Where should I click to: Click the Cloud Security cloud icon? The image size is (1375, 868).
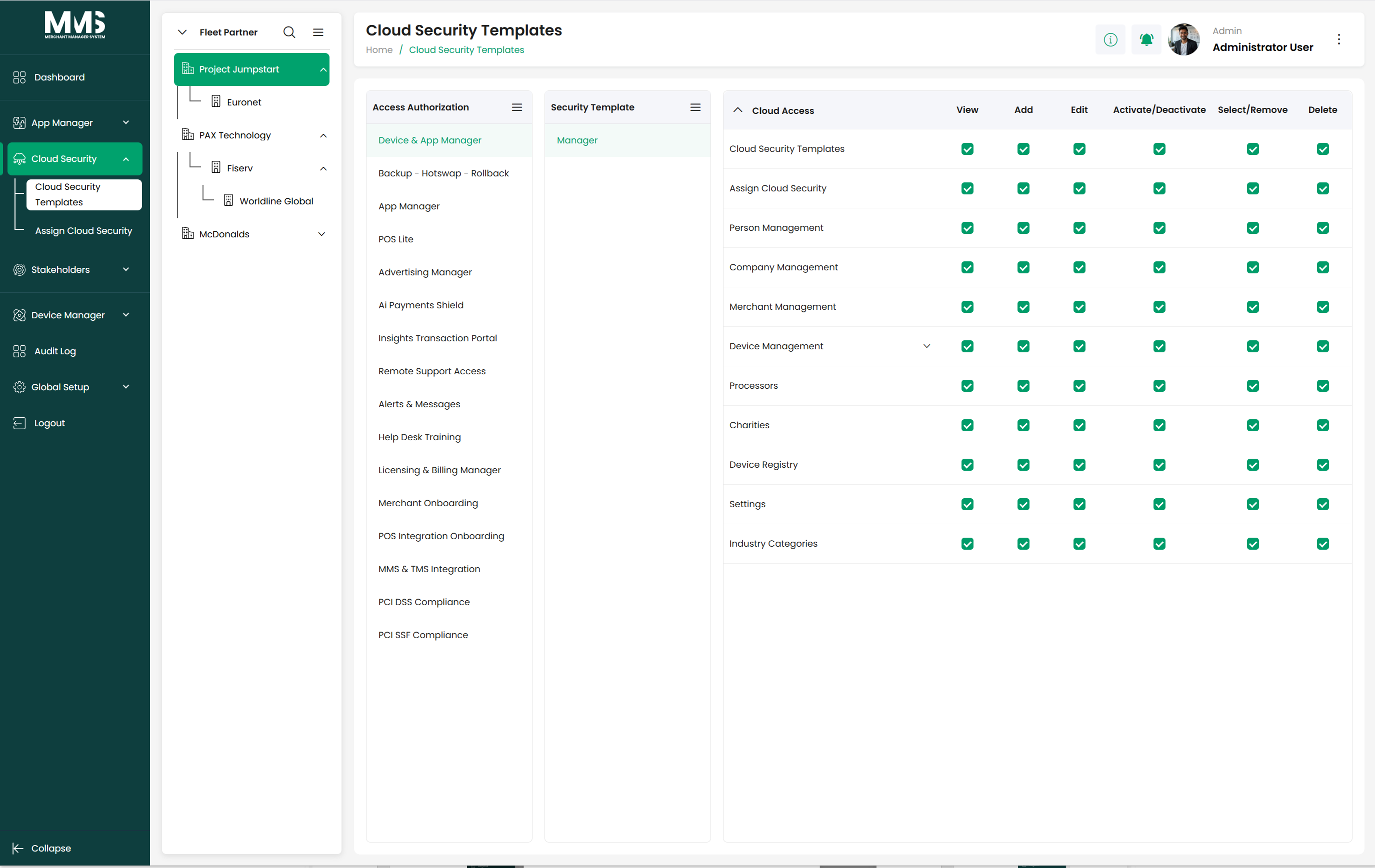[19, 158]
